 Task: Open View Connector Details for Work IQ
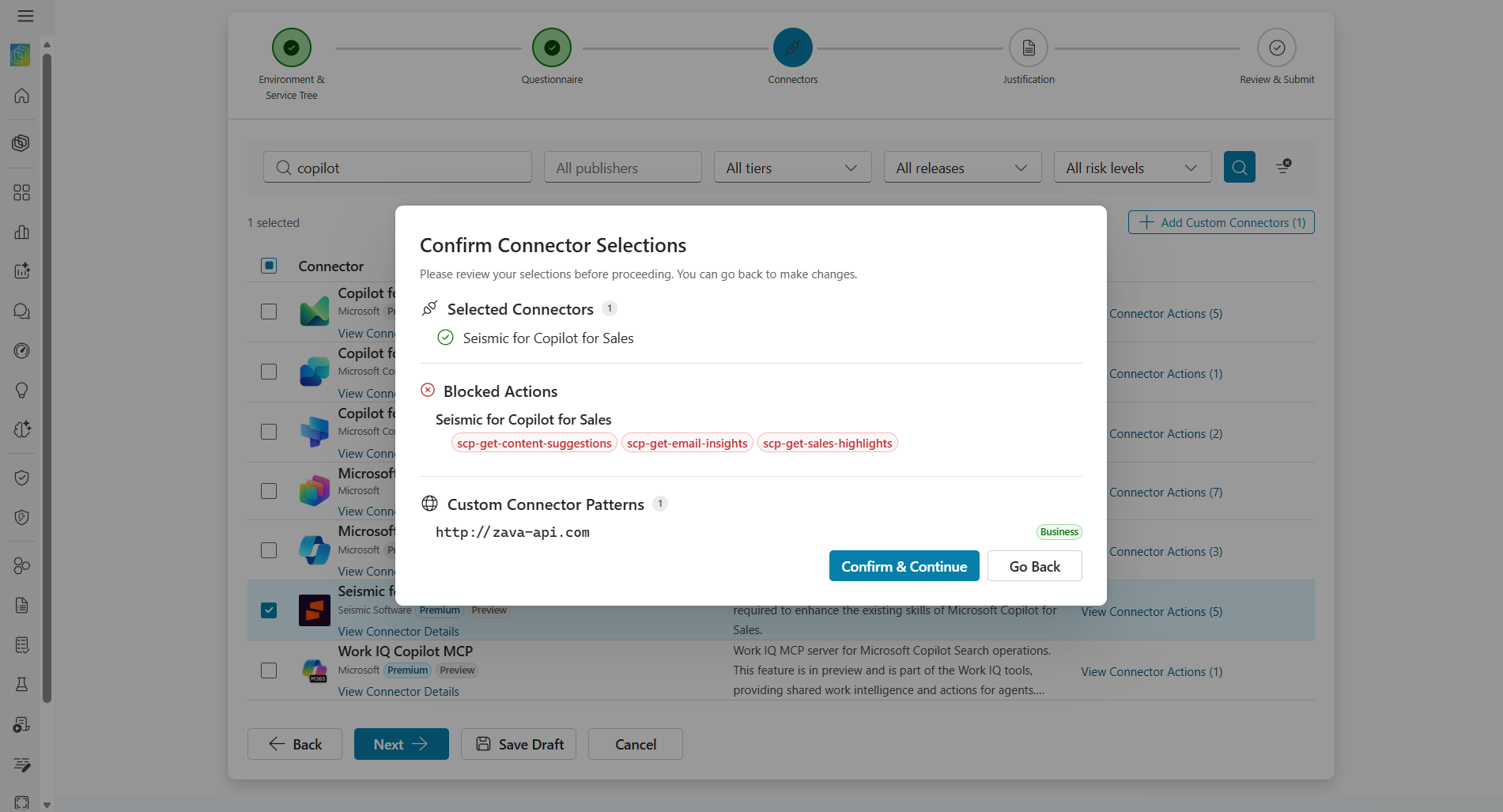tap(398, 692)
